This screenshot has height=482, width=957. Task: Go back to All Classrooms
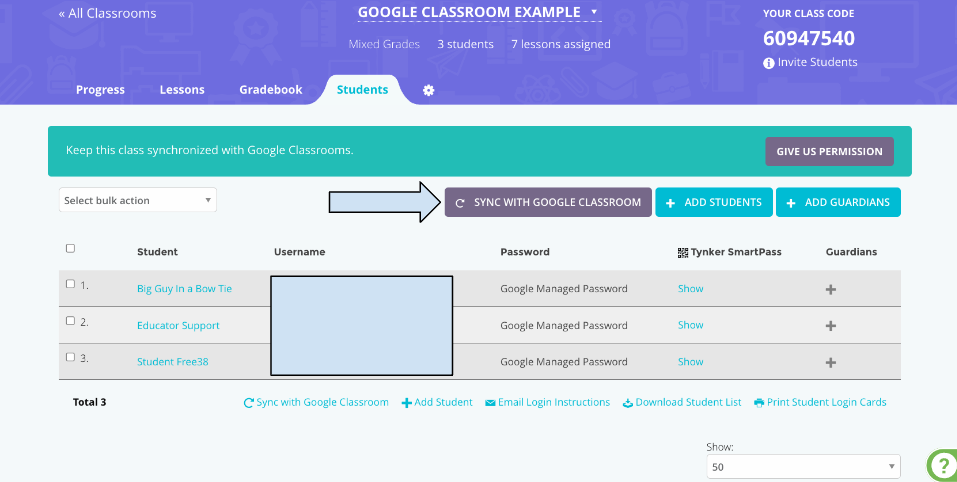(x=107, y=13)
